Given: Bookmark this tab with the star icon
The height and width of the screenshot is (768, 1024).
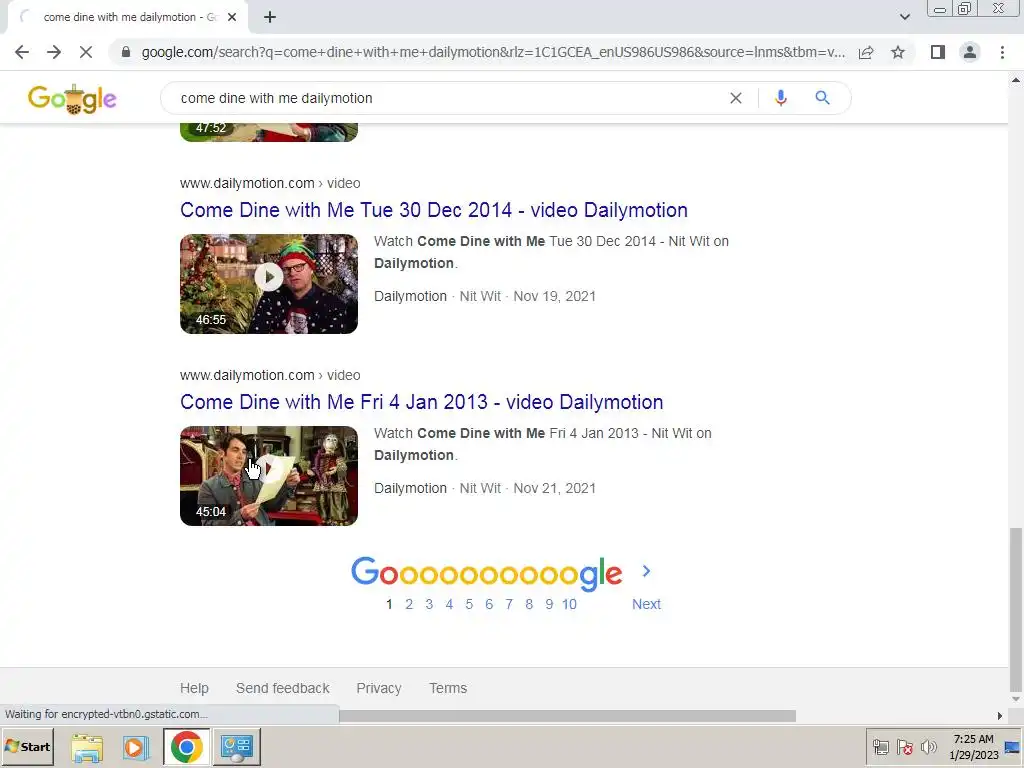Looking at the screenshot, I should (x=898, y=52).
